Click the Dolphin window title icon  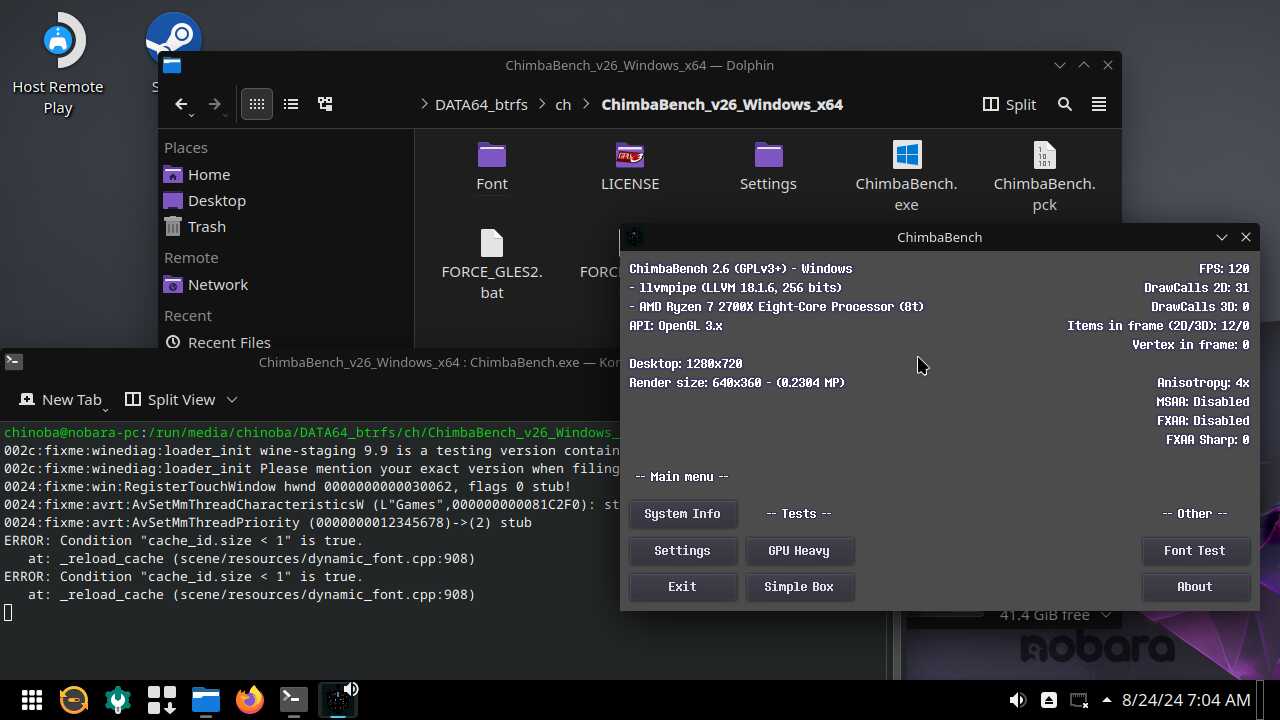click(172, 65)
